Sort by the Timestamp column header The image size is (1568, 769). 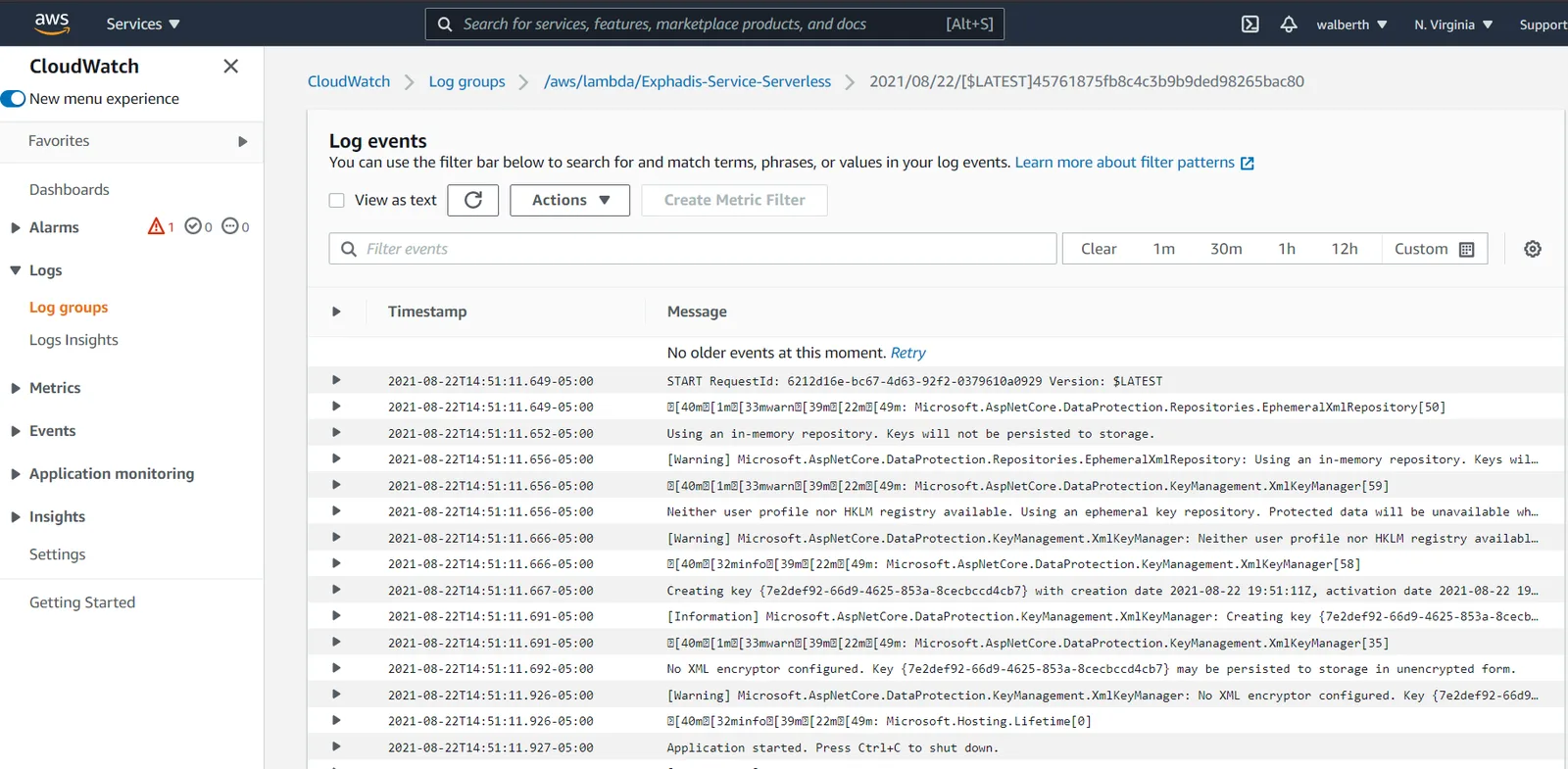pyautogui.click(x=427, y=312)
